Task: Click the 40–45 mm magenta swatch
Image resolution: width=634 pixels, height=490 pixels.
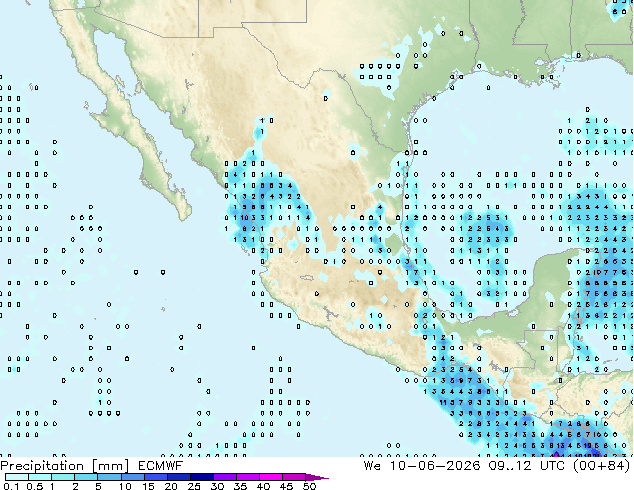Action: click(271, 477)
